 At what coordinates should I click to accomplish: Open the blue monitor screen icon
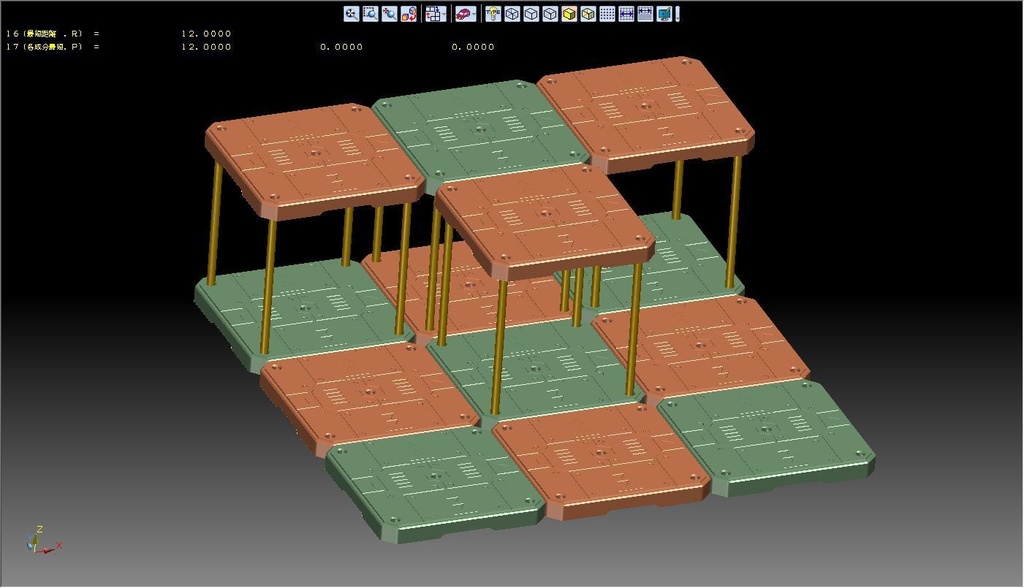tap(664, 14)
